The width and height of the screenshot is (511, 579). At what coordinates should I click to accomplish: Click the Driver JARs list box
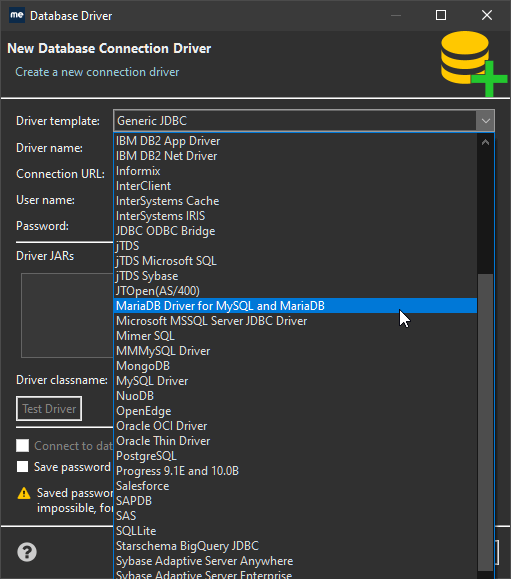[67, 315]
